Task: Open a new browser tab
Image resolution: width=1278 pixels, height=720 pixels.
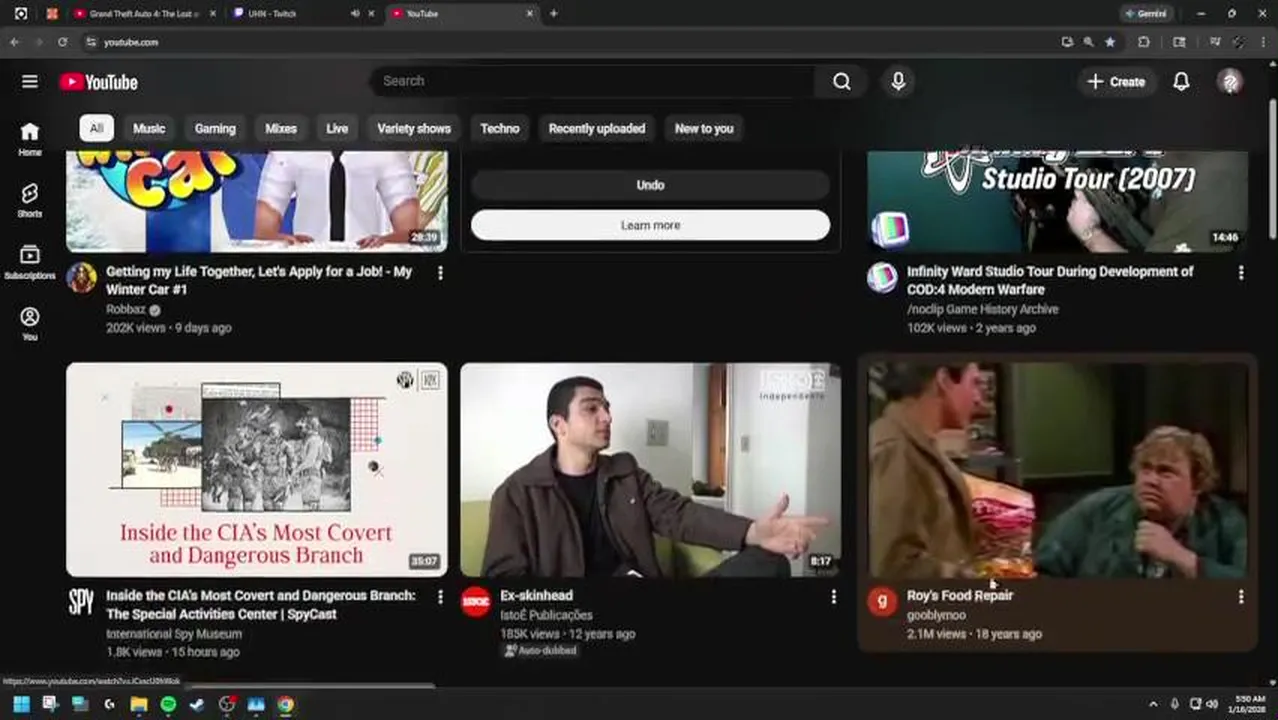Action: click(x=553, y=14)
